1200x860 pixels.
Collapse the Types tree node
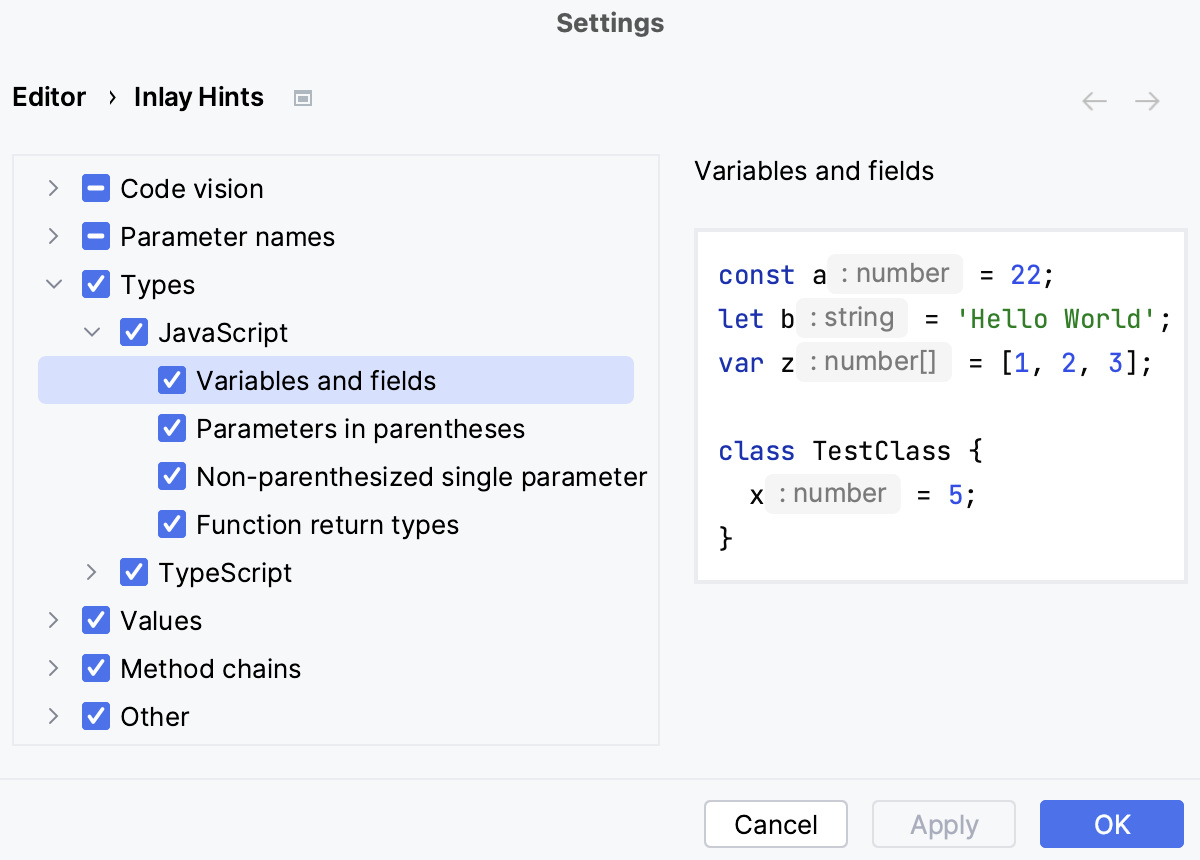(54, 285)
